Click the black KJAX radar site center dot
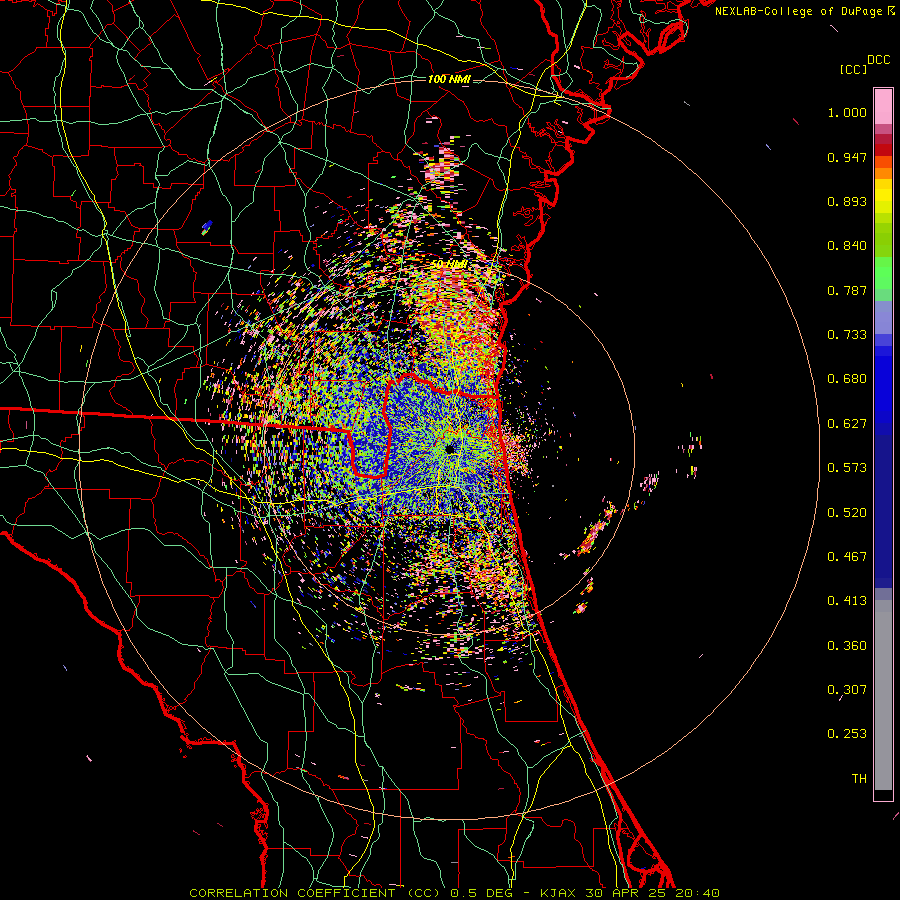The height and width of the screenshot is (900, 900). tap(450, 449)
